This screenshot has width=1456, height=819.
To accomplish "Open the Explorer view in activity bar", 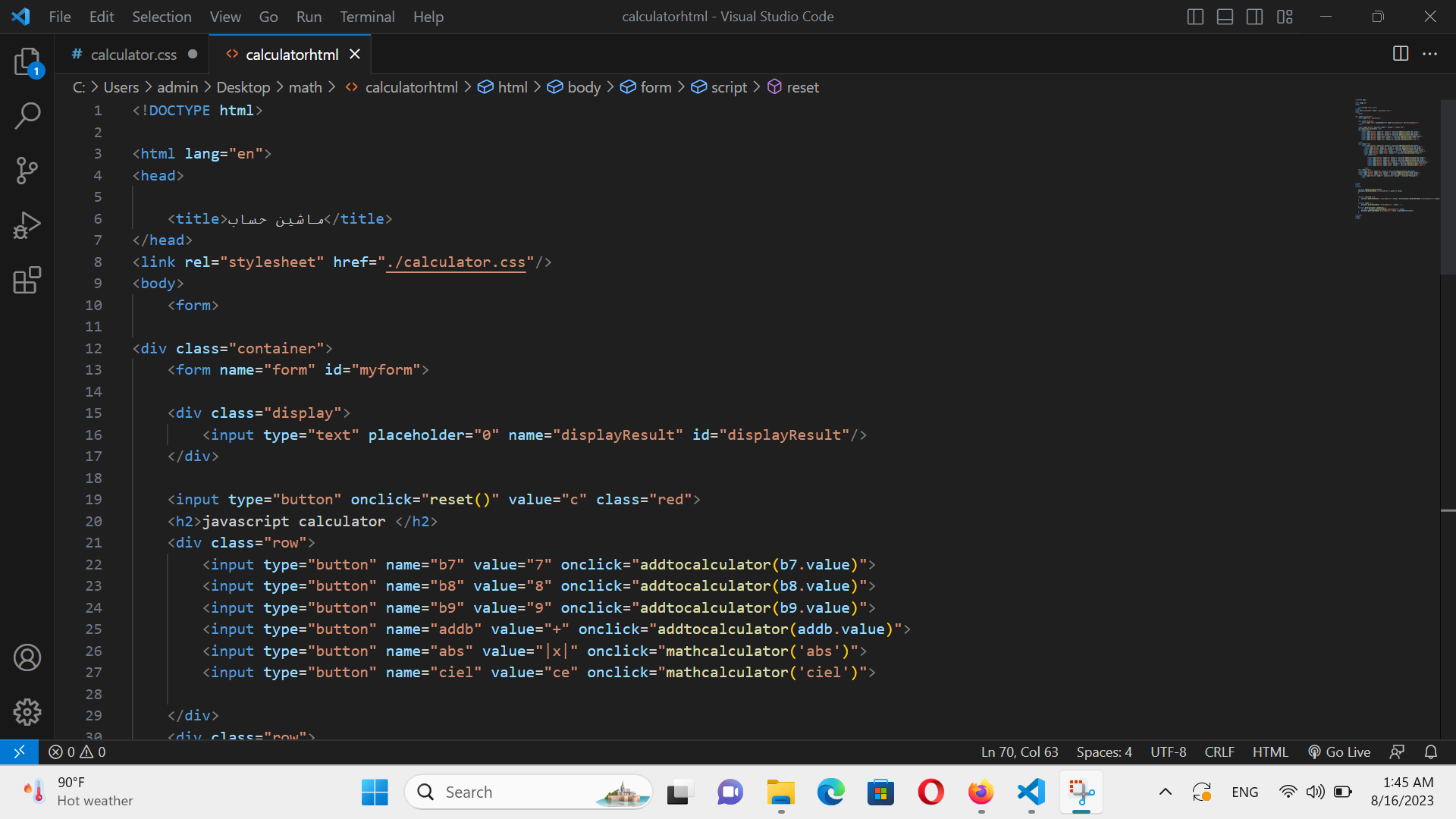I will tap(27, 61).
